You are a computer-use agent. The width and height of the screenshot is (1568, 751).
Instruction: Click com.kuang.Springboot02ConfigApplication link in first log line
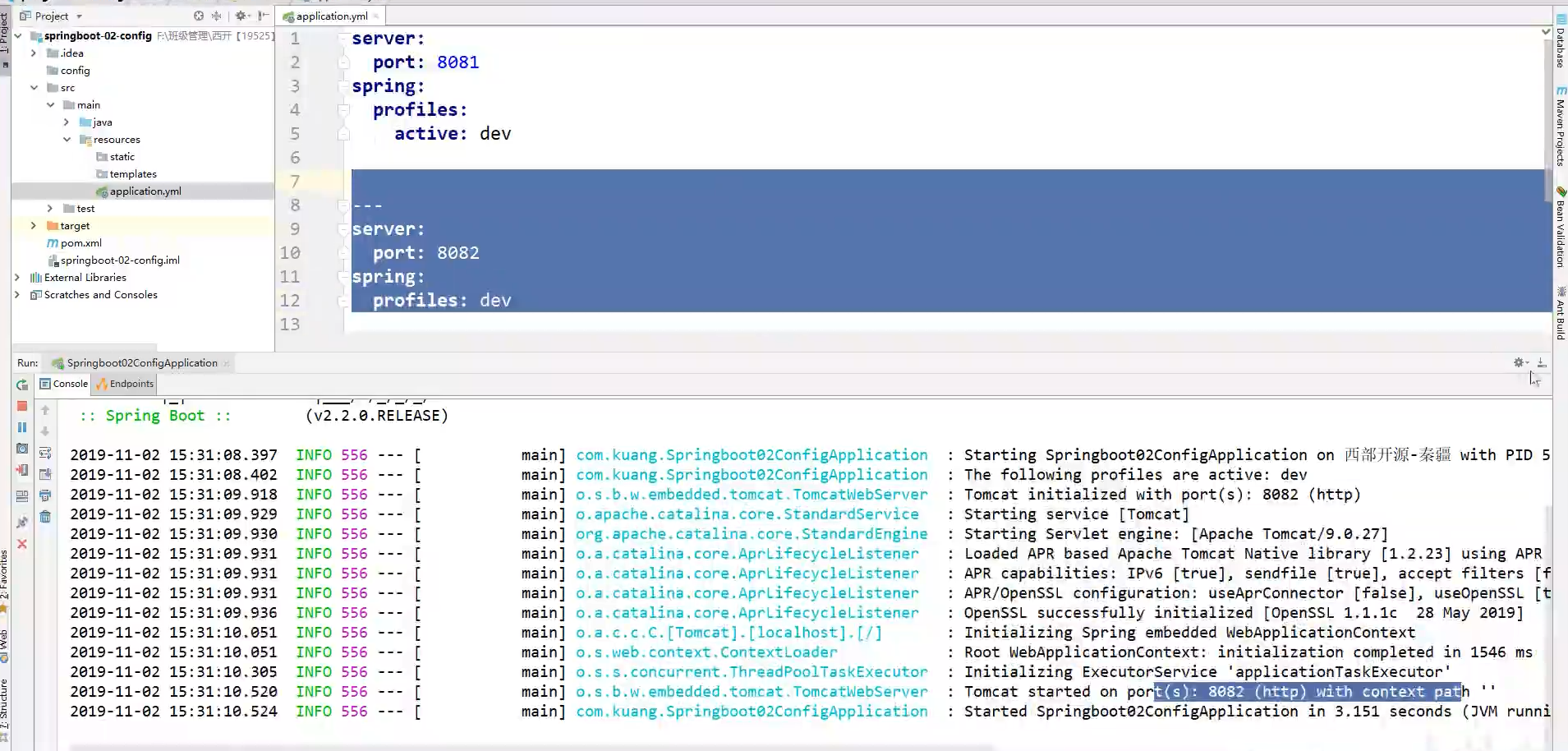752,455
